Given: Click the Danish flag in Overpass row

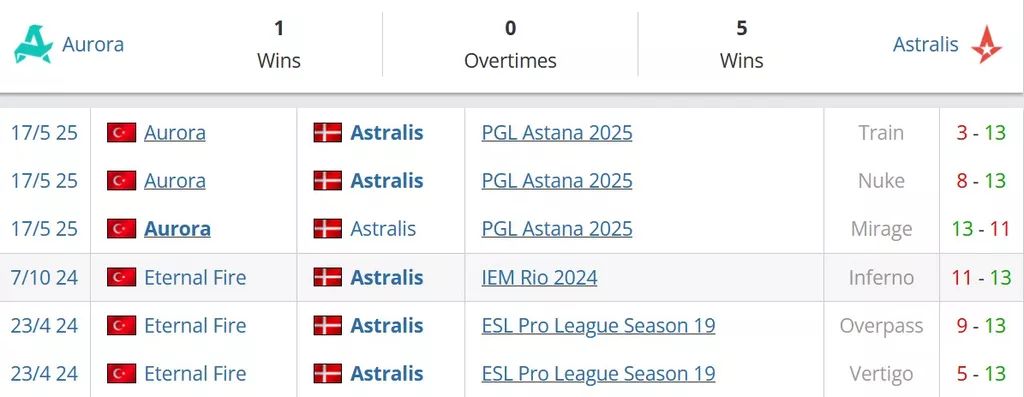Looking at the screenshot, I should click(x=327, y=325).
